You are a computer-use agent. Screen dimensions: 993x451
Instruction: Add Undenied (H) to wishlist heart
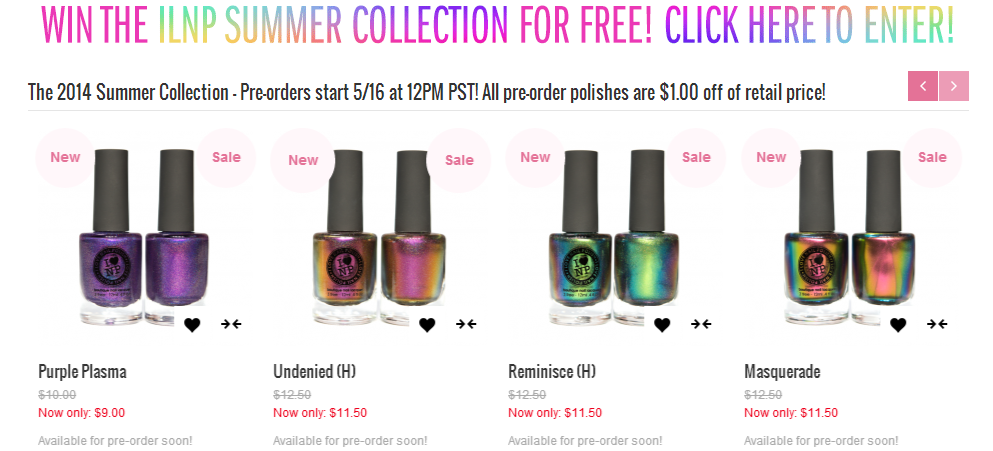click(x=427, y=325)
